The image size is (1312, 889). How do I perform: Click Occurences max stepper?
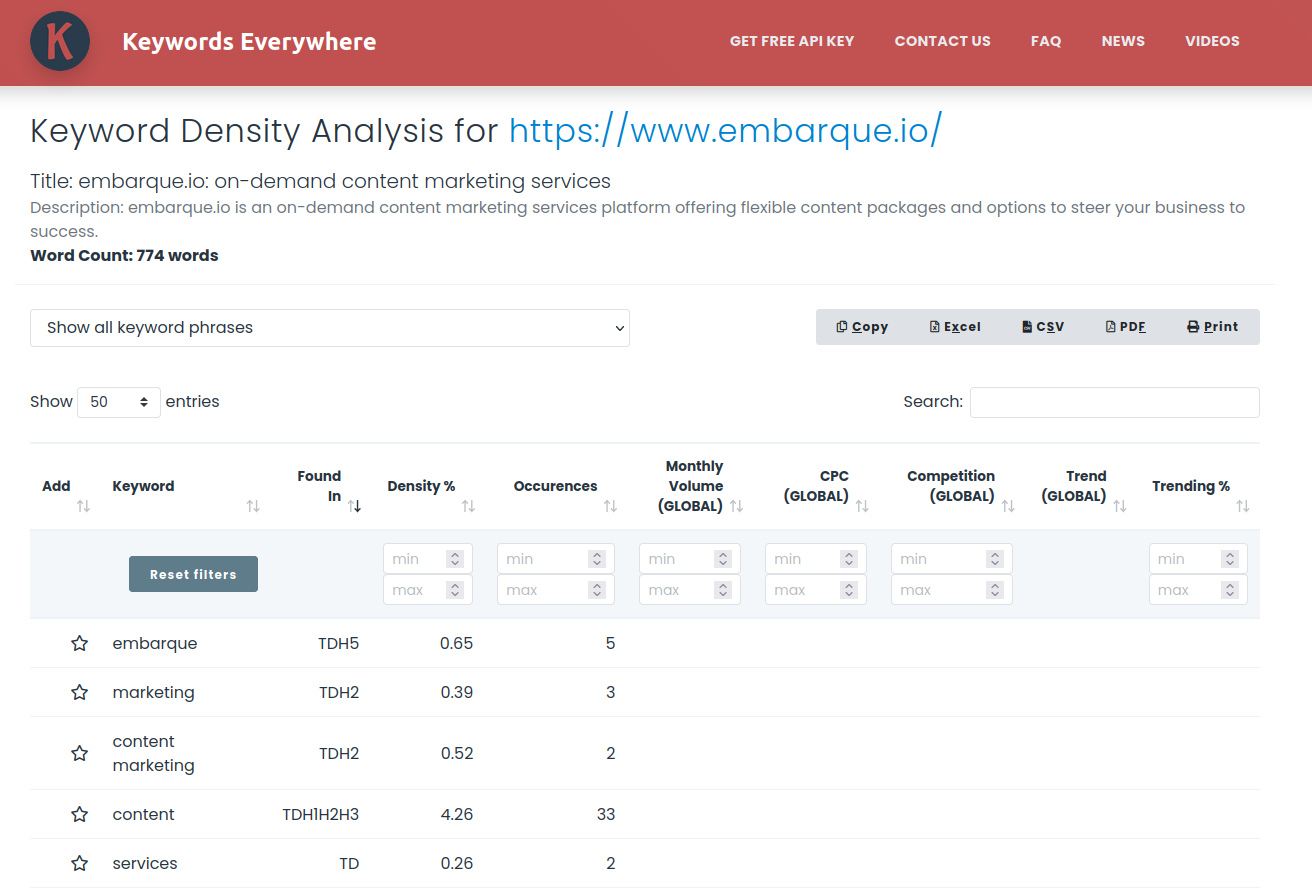coord(597,590)
